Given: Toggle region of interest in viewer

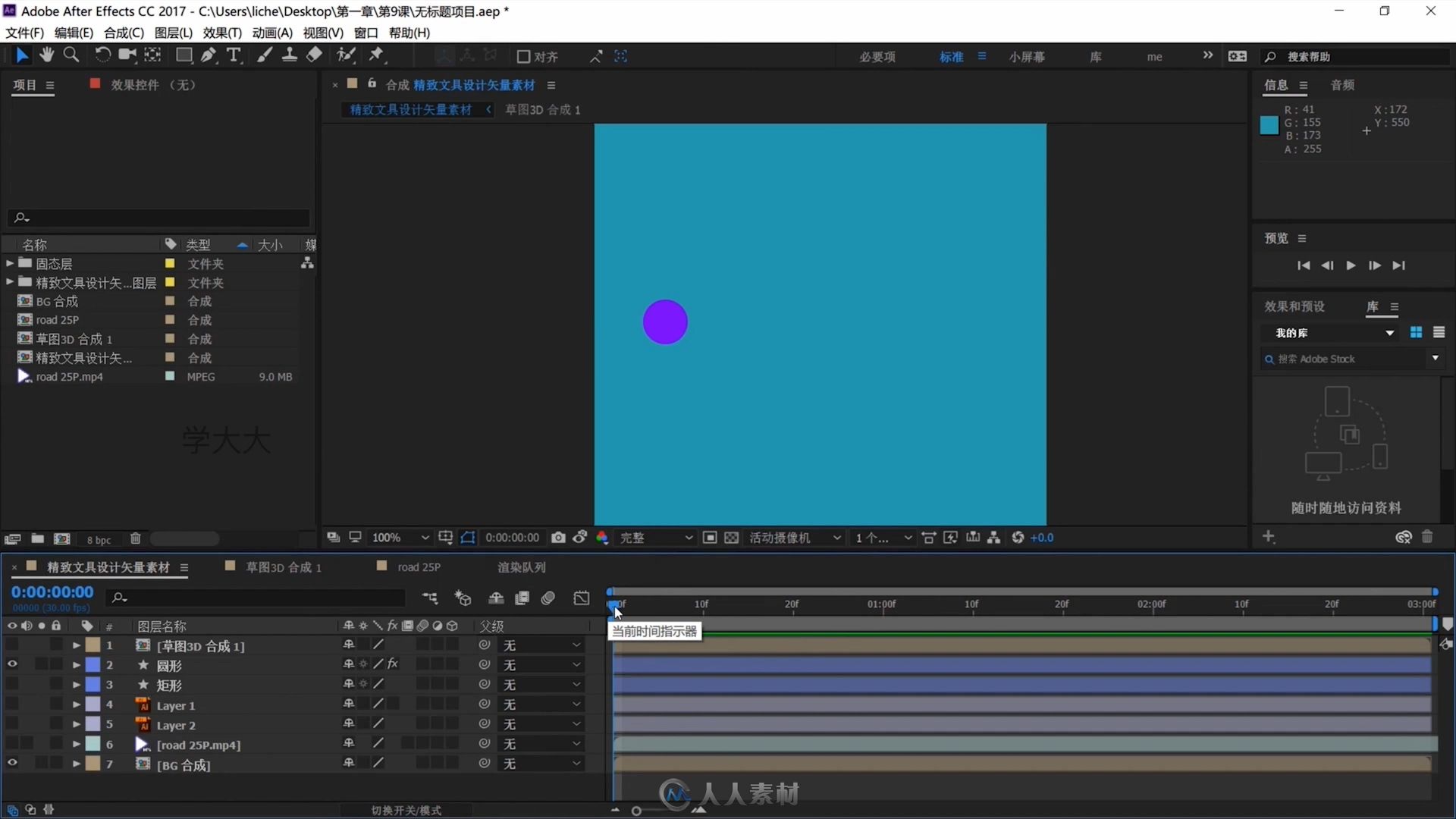Looking at the screenshot, I should (710, 538).
